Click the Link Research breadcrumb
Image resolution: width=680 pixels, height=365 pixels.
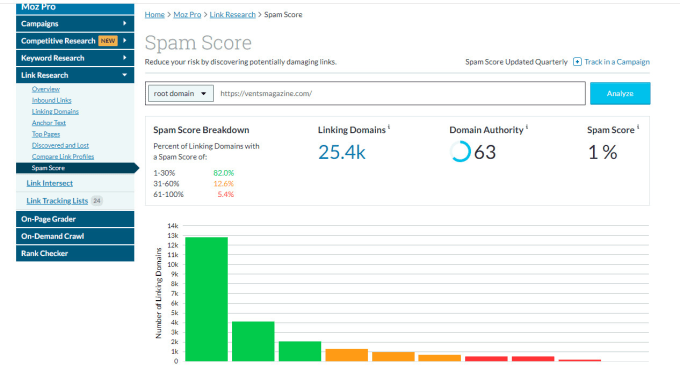pos(232,14)
